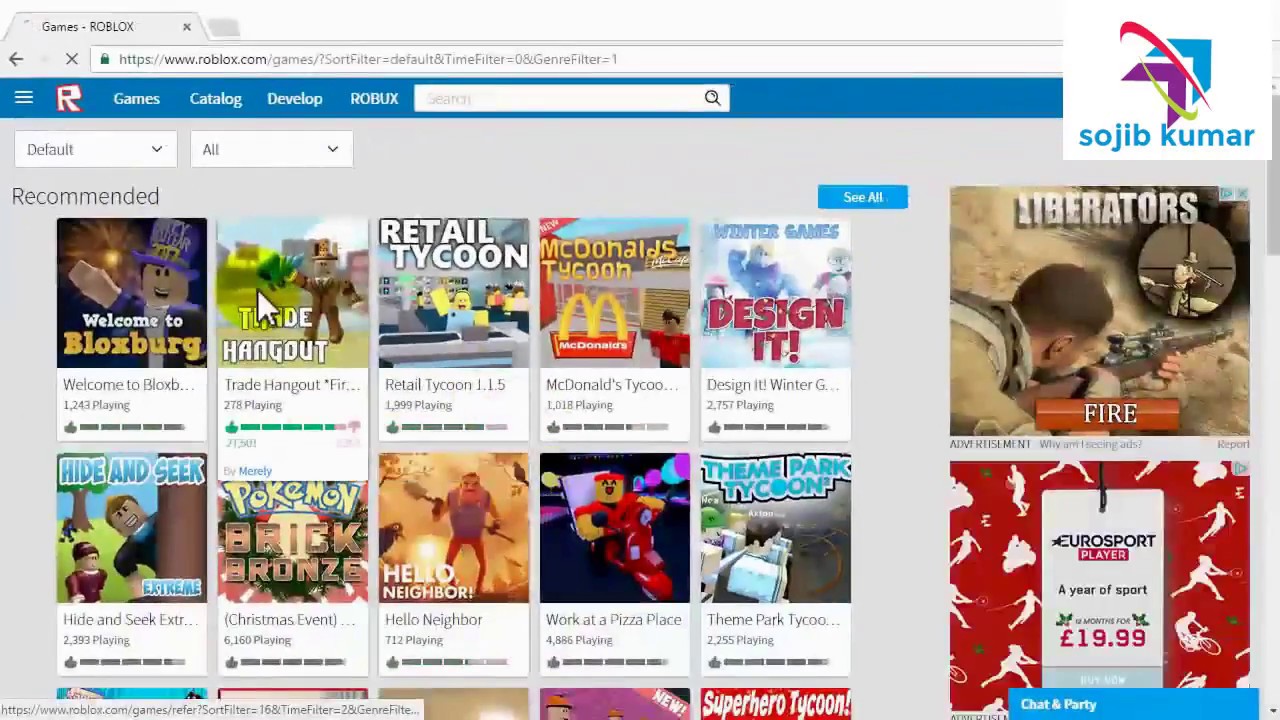Open the Catalog menu

215,98
